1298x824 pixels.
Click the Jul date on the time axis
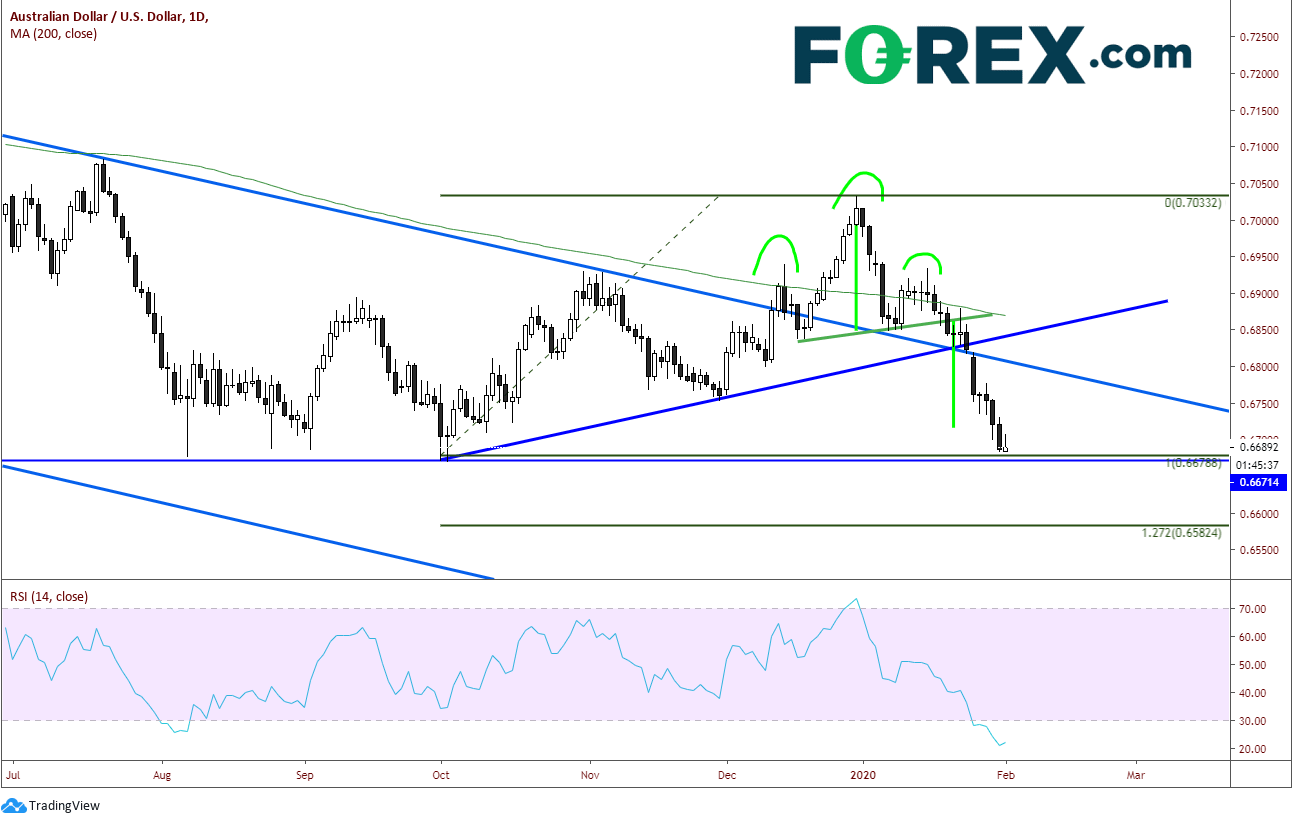pyautogui.click(x=13, y=774)
